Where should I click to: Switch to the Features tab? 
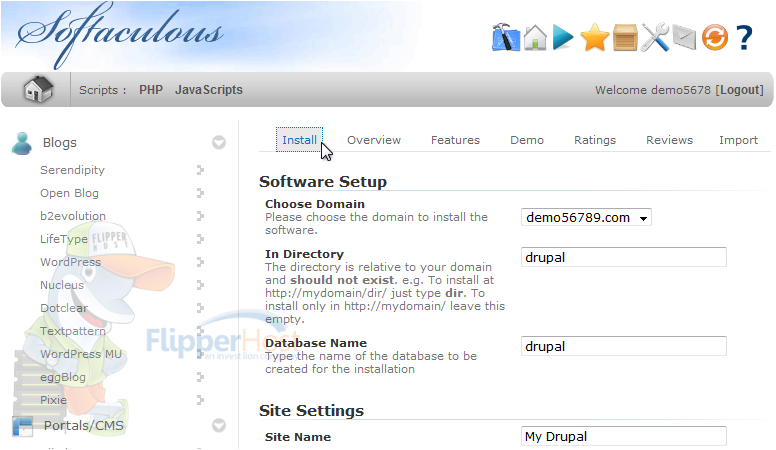coord(455,140)
